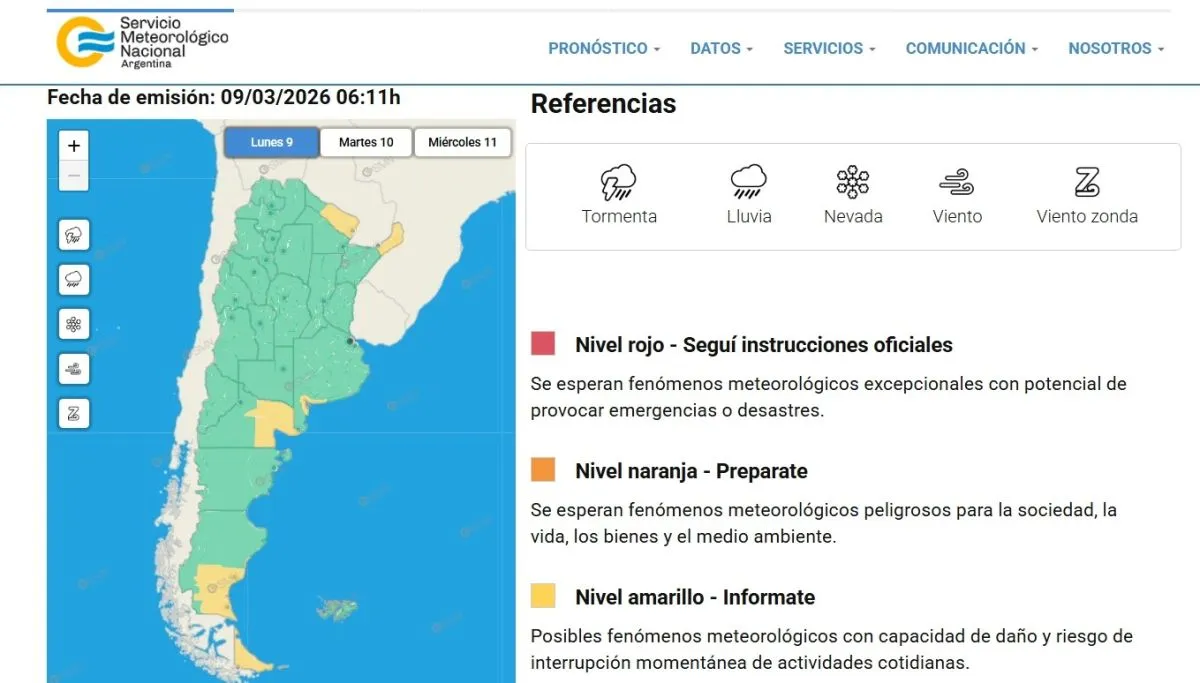1200x683 pixels.
Task: Zoom in on the map with the plus button
Action: pyautogui.click(x=73, y=144)
